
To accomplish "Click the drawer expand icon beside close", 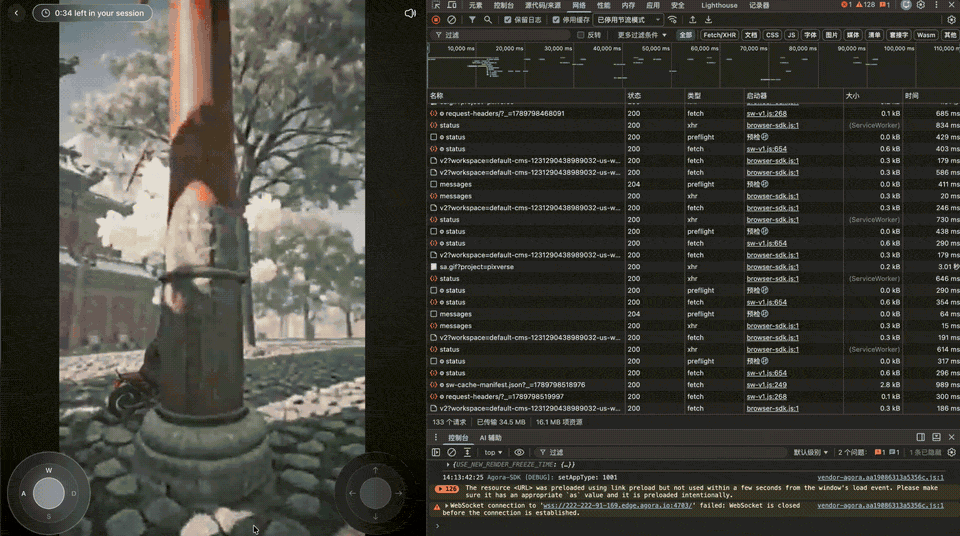I will [936, 437].
